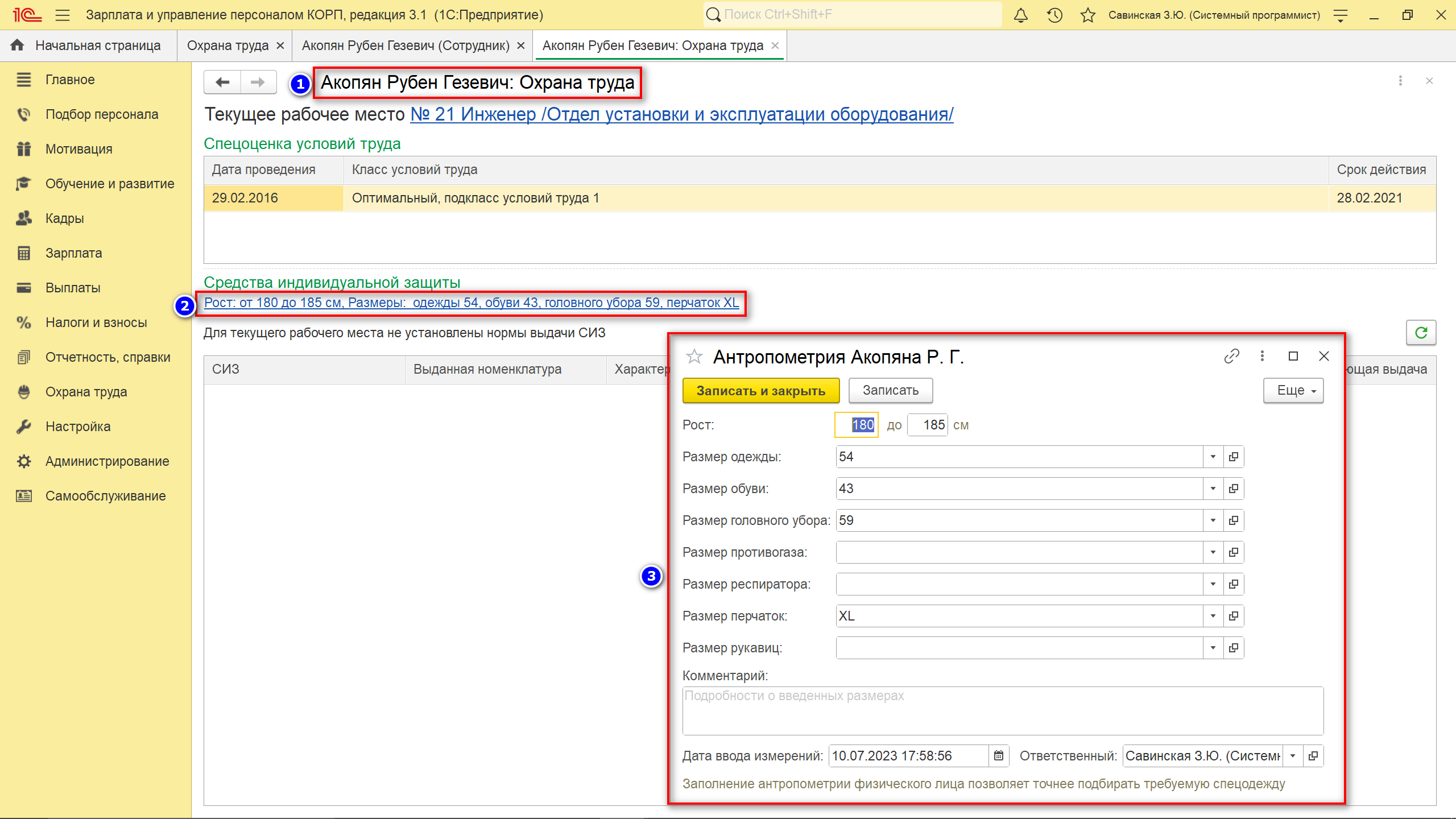
Task: Click the back navigation arrow
Action: click(x=222, y=82)
